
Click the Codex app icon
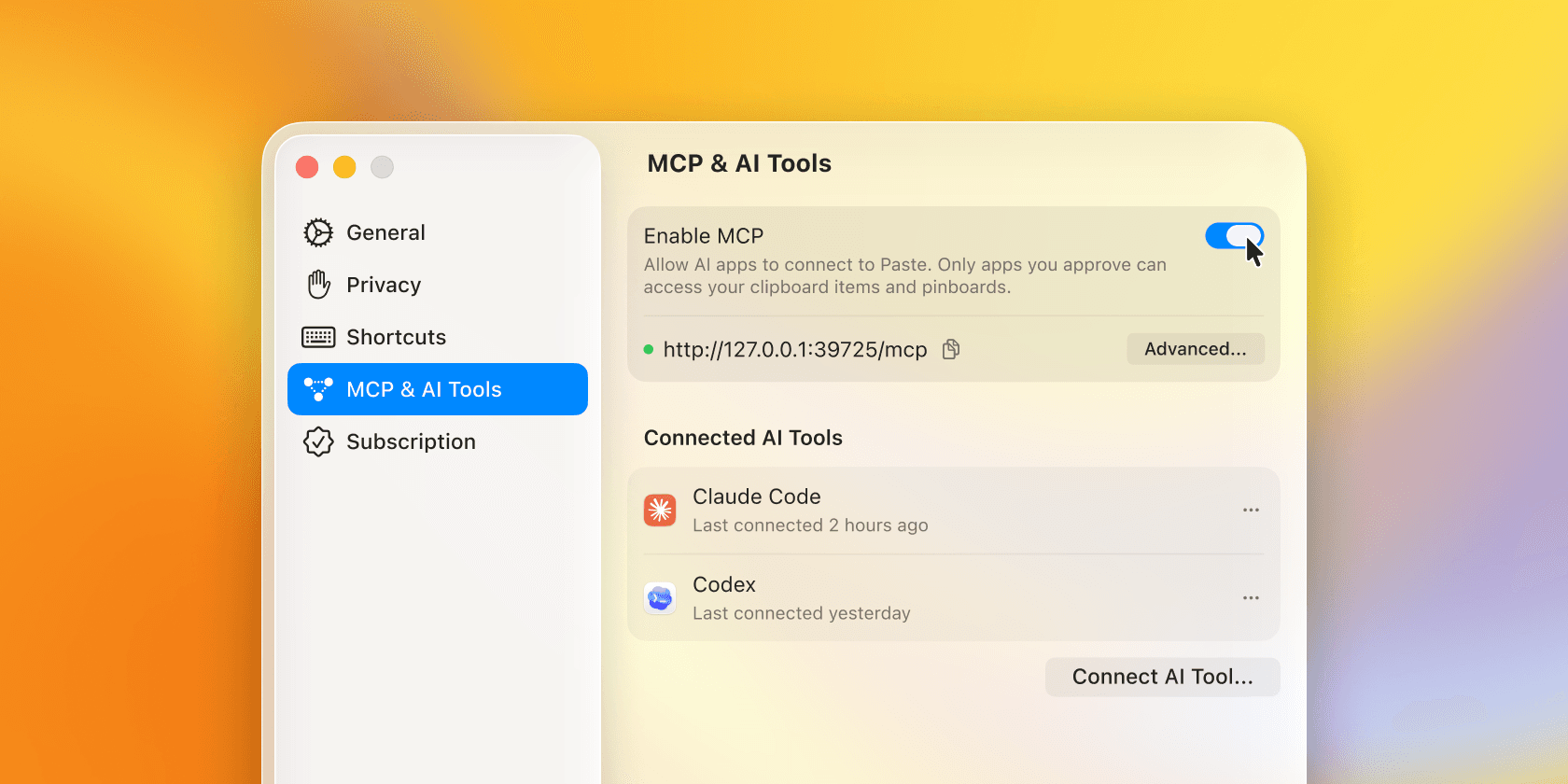[x=660, y=597]
